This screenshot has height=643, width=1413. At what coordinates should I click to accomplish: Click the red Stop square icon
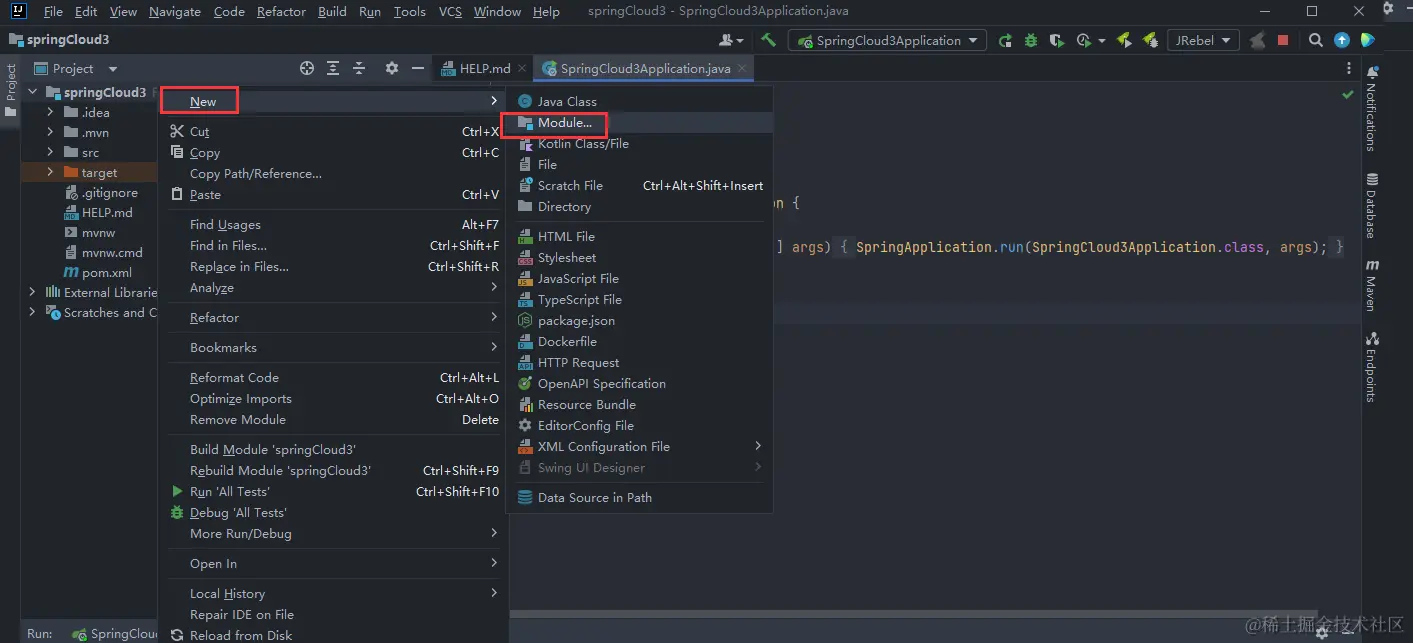pos(1283,40)
